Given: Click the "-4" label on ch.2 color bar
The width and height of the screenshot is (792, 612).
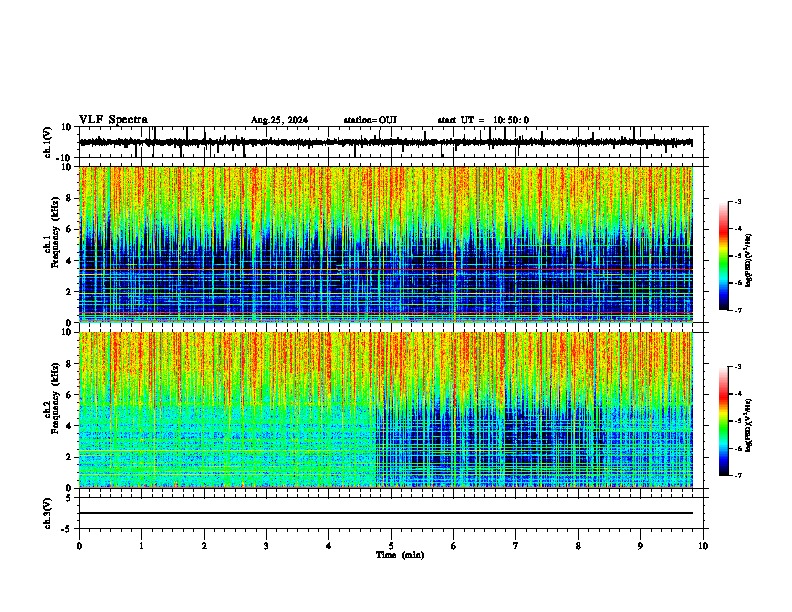Looking at the screenshot, I should pos(737,394).
